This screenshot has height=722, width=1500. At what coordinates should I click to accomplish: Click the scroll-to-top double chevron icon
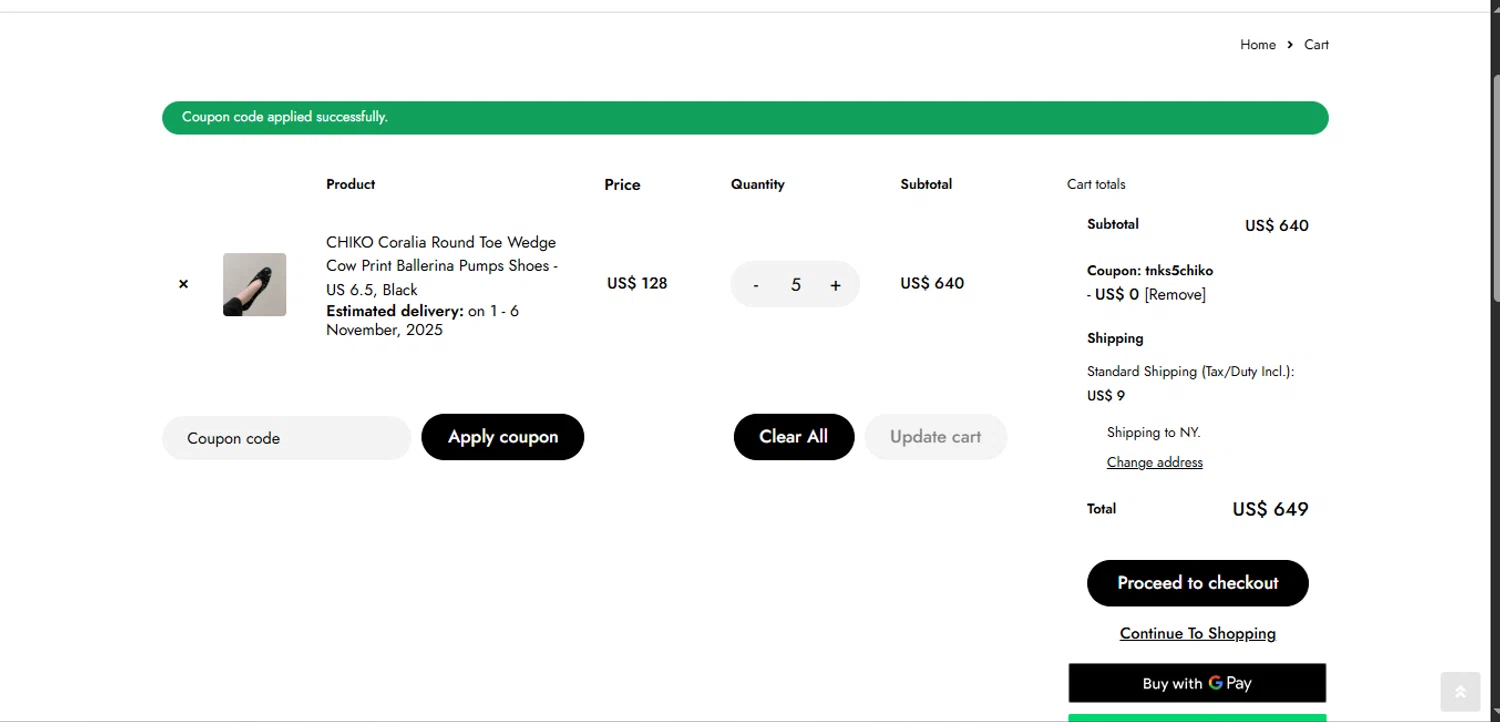coord(1460,692)
